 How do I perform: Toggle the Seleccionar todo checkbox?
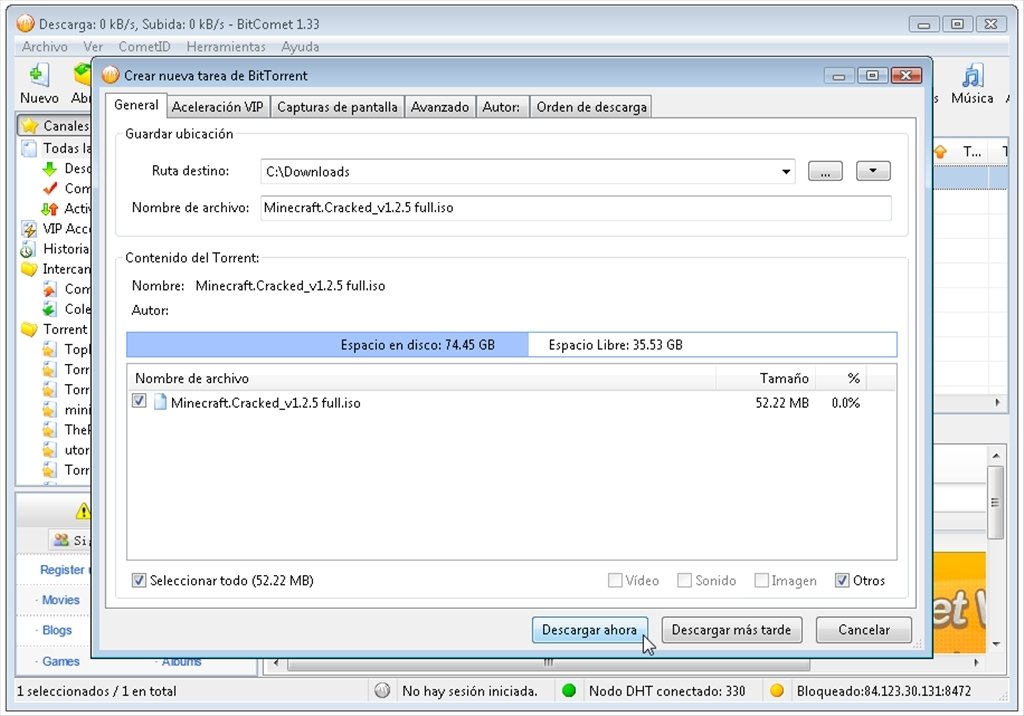[139, 580]
